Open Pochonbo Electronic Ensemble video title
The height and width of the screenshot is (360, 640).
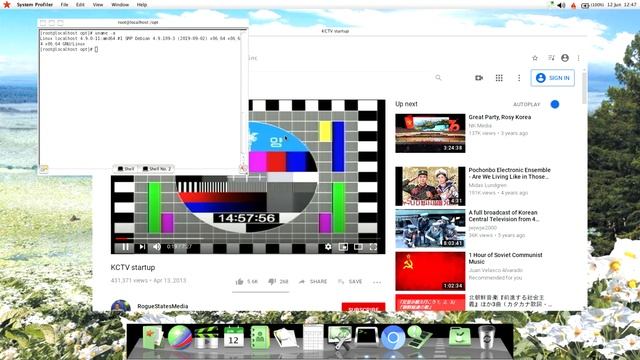(x=509, y=173)
